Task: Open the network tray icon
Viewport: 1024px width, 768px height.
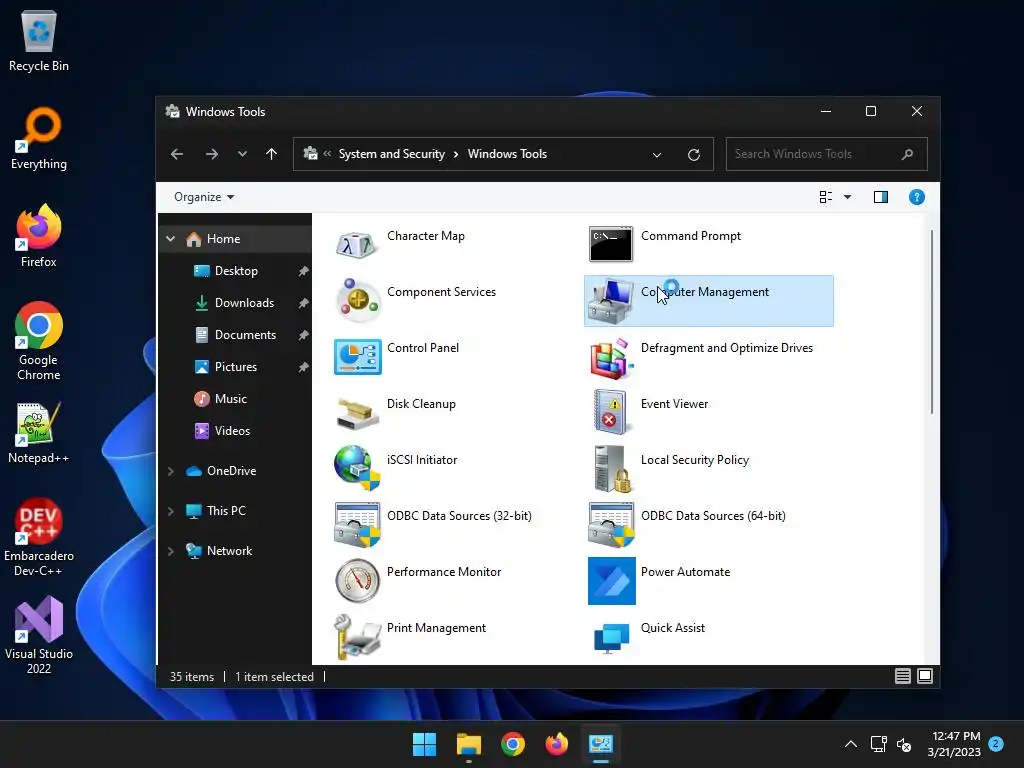Action: click(878, 744)
